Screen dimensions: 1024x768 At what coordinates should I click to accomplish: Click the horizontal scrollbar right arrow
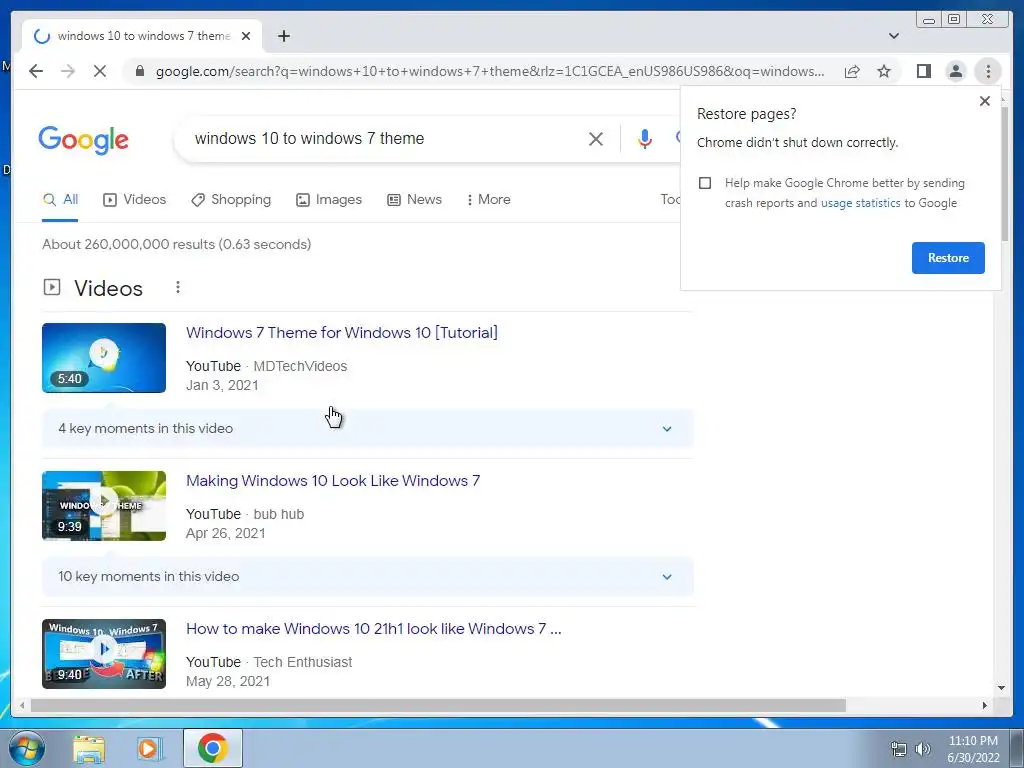click(985, 705)
